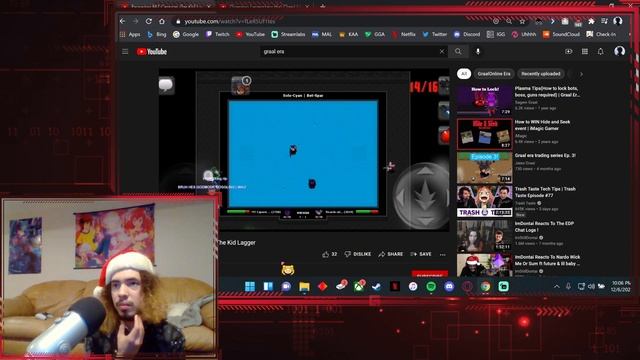Open Netflix app from the taskbar
This screenshot has width=640, height=360.
[395, 287]
